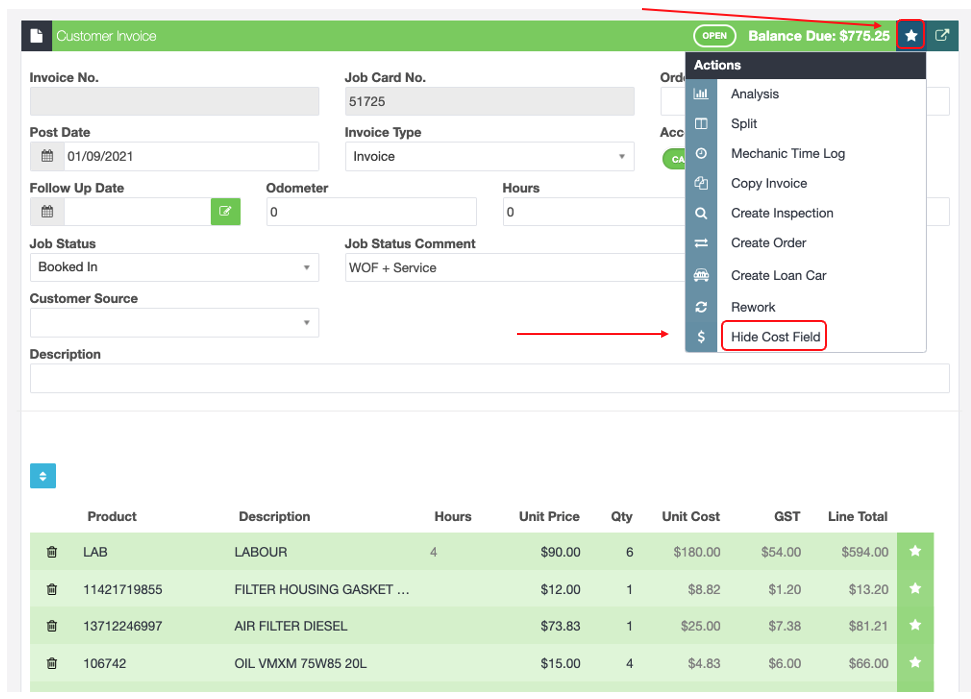Click the Job Card No. field 51725
Screen dimensions: 971x699
pyautogui.click(x=489, y=101)
